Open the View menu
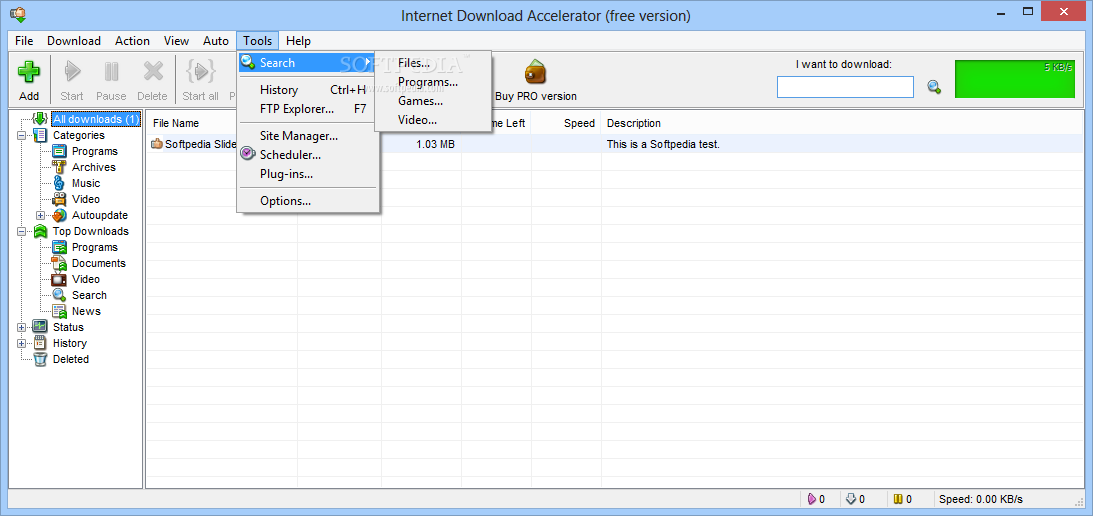This screenshot has width=1093, height=516. coord(176,40)
